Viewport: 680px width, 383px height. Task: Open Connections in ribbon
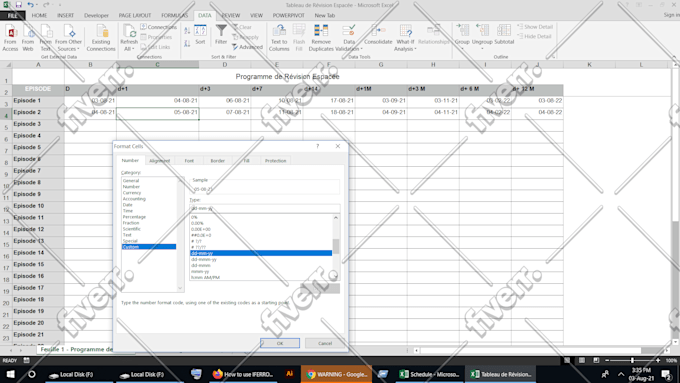tap(158, 27)
